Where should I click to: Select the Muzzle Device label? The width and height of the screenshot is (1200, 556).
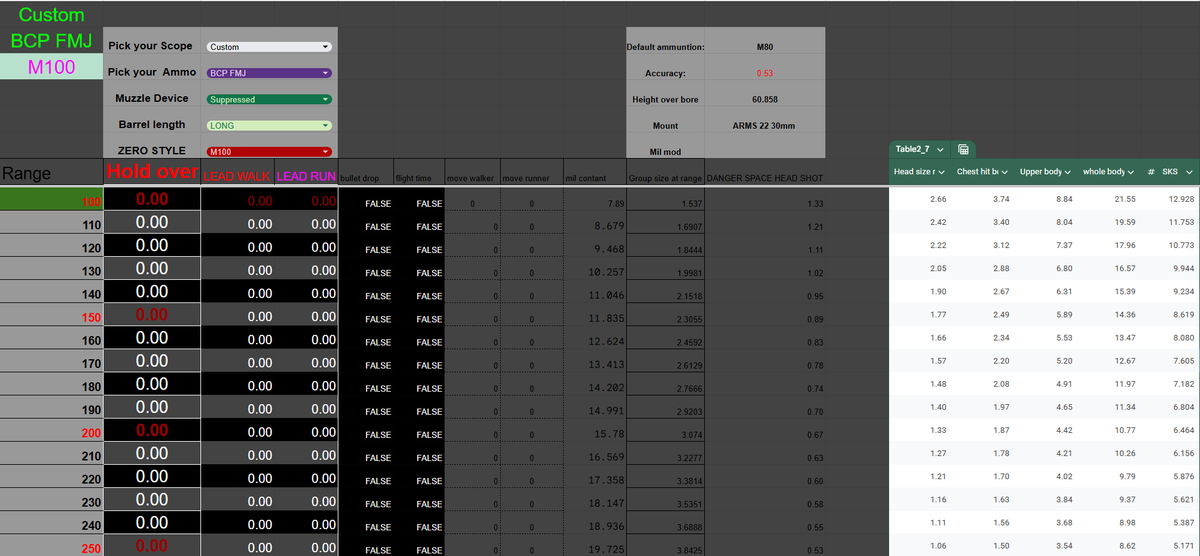(x=152, y=98)
